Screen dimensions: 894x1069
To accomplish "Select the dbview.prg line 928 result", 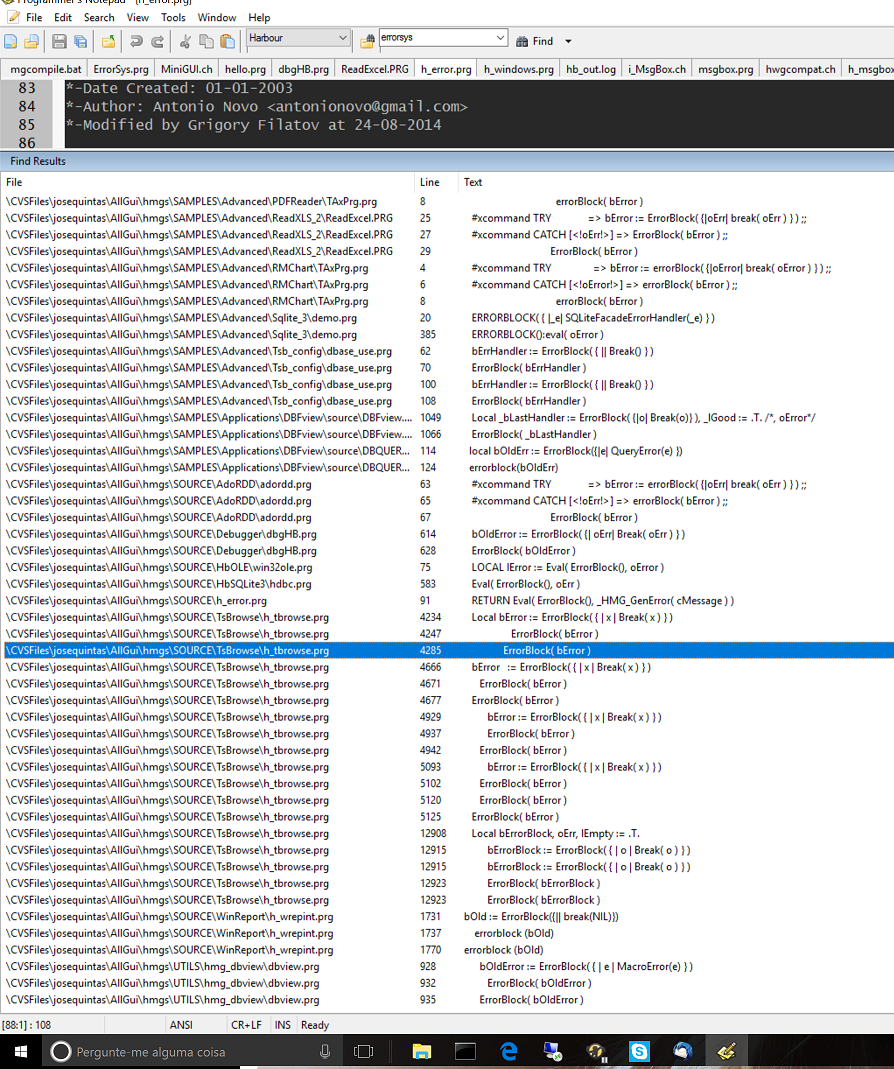I will pyautogui.click(x=447, y=966).
